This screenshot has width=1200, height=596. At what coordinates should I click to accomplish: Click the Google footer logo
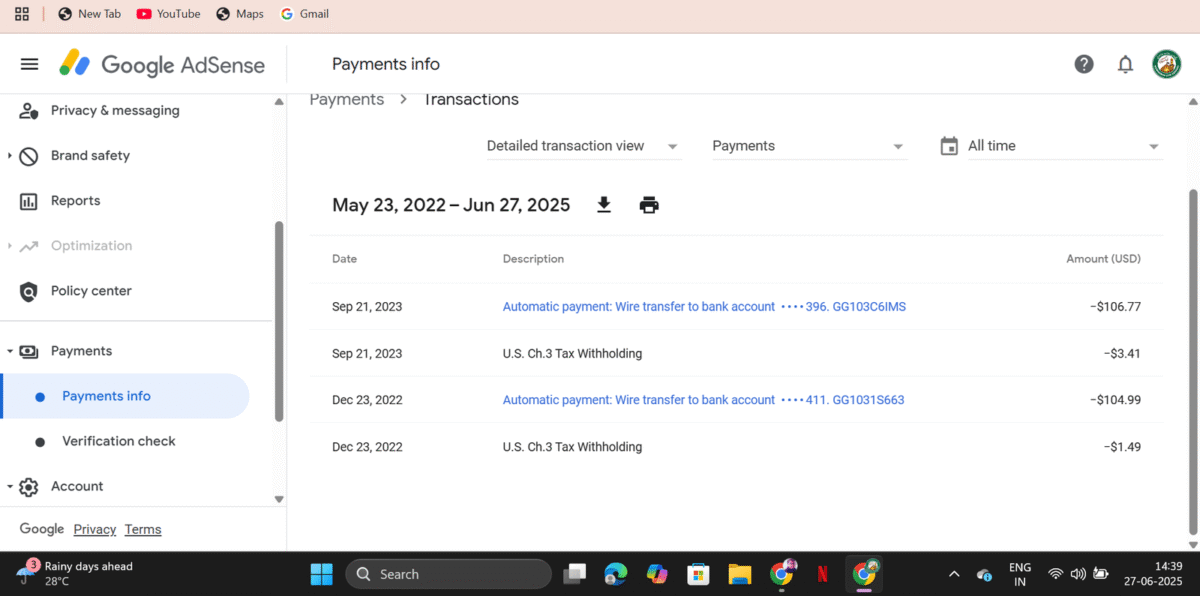click(42, 529)
